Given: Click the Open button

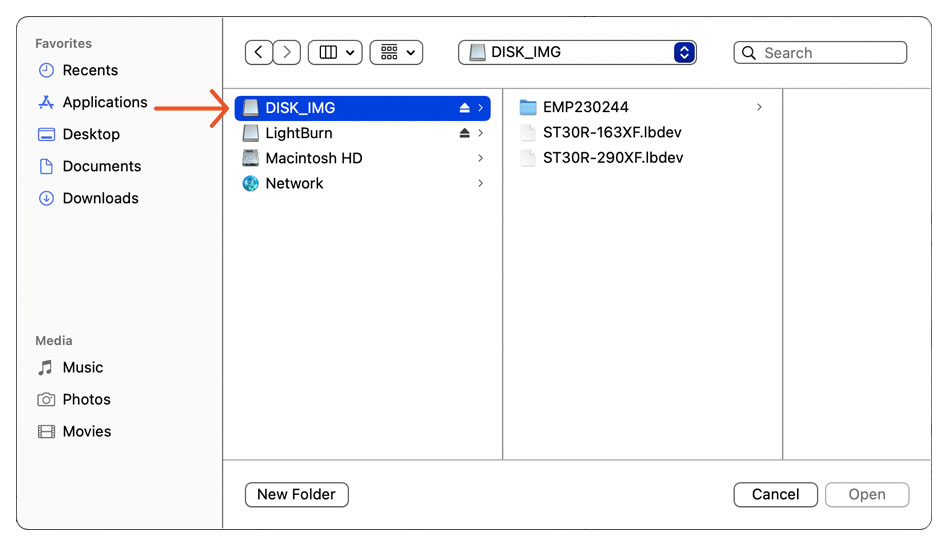Looking at the screenshot, I should (867, 495).
